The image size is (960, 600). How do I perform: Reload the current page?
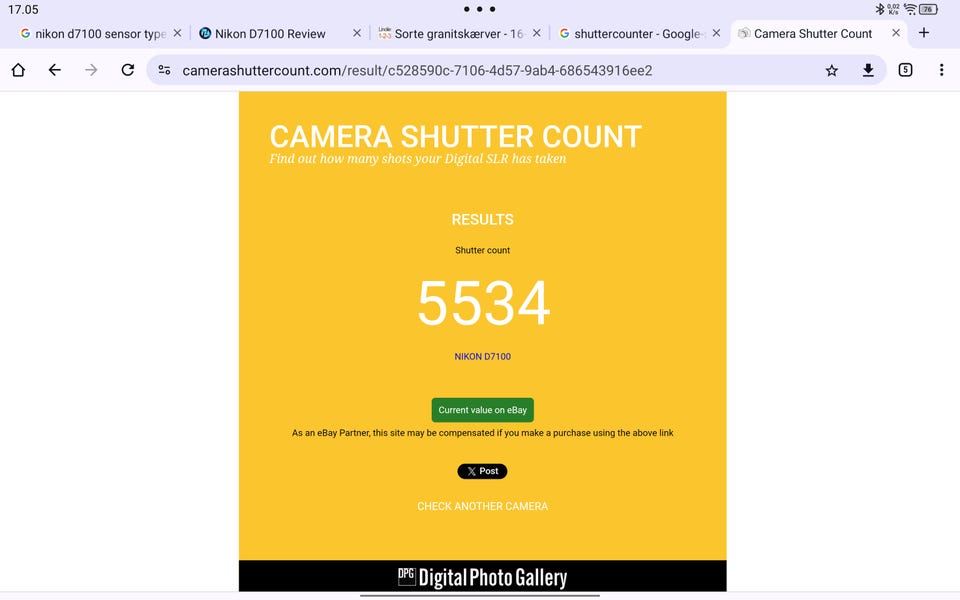[127, 70]
